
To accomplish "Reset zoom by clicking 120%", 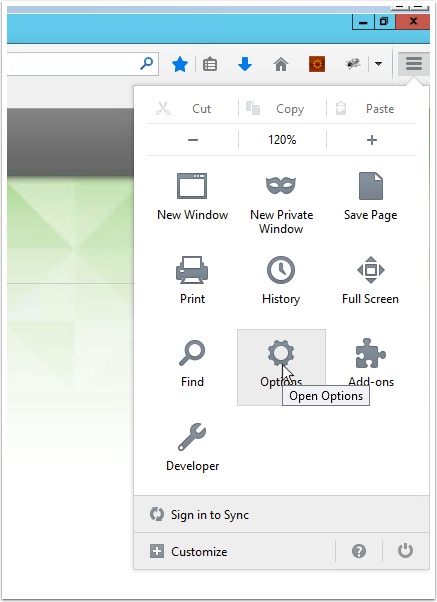I will click(282, 140).
